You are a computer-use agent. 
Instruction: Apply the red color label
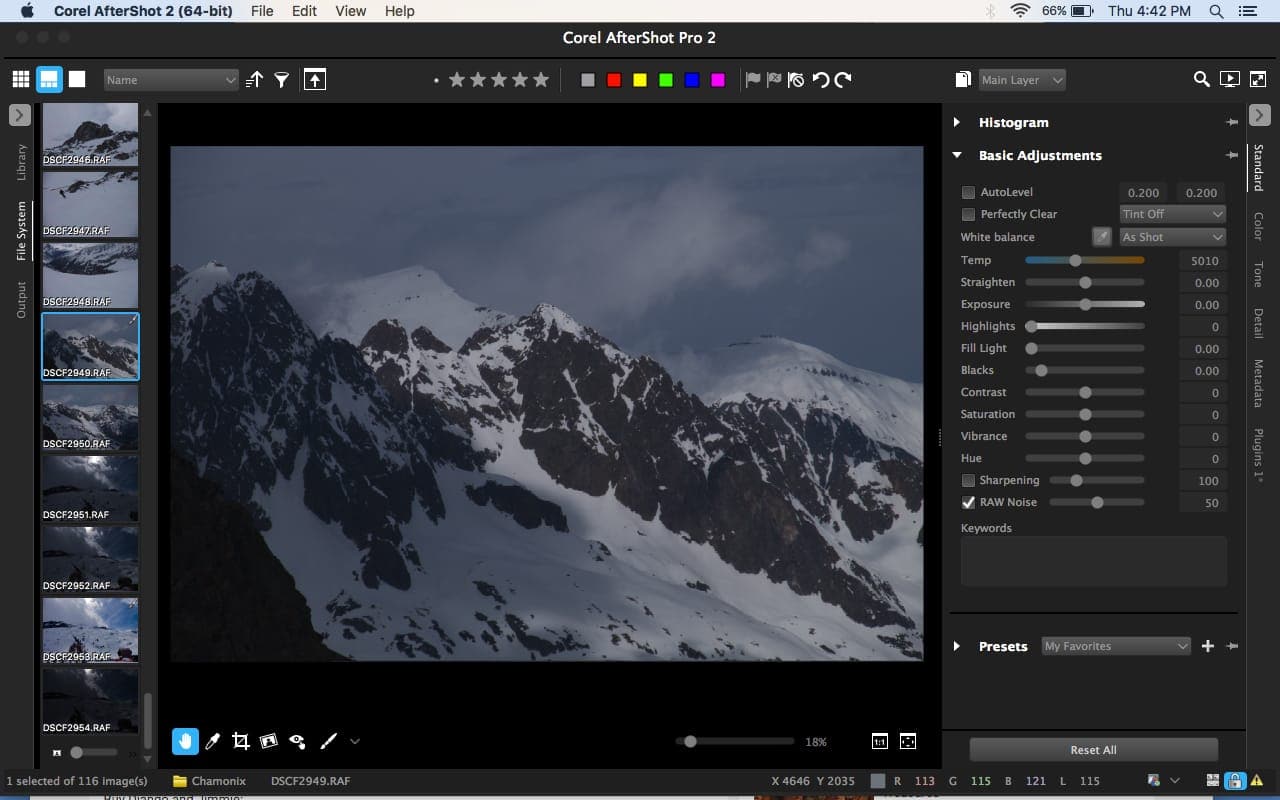click(614, 80)
